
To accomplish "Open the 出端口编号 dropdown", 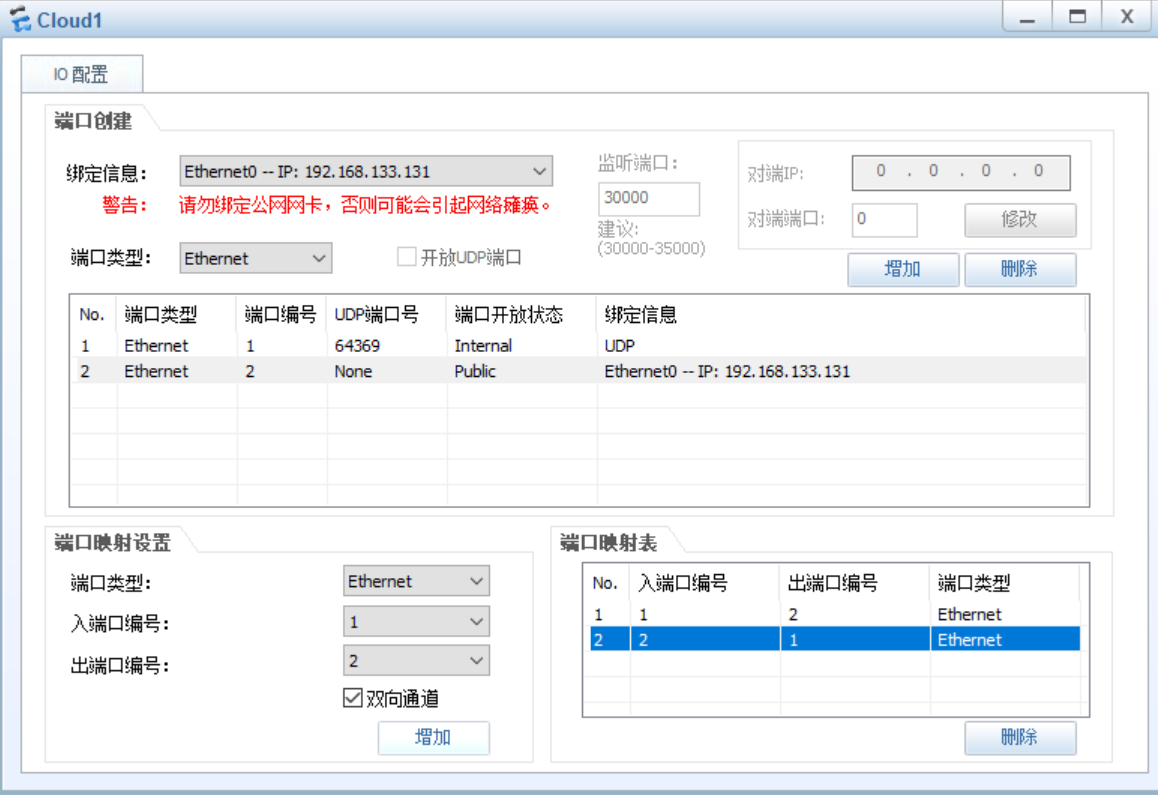I will click(x=476, y=661).
